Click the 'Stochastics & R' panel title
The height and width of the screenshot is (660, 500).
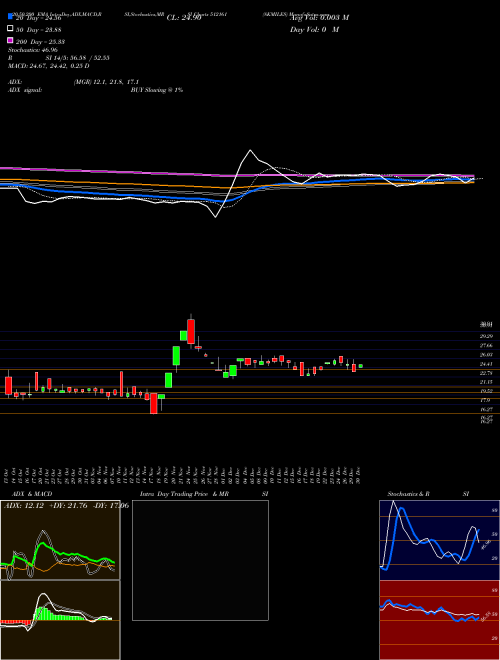click(408, 494)
